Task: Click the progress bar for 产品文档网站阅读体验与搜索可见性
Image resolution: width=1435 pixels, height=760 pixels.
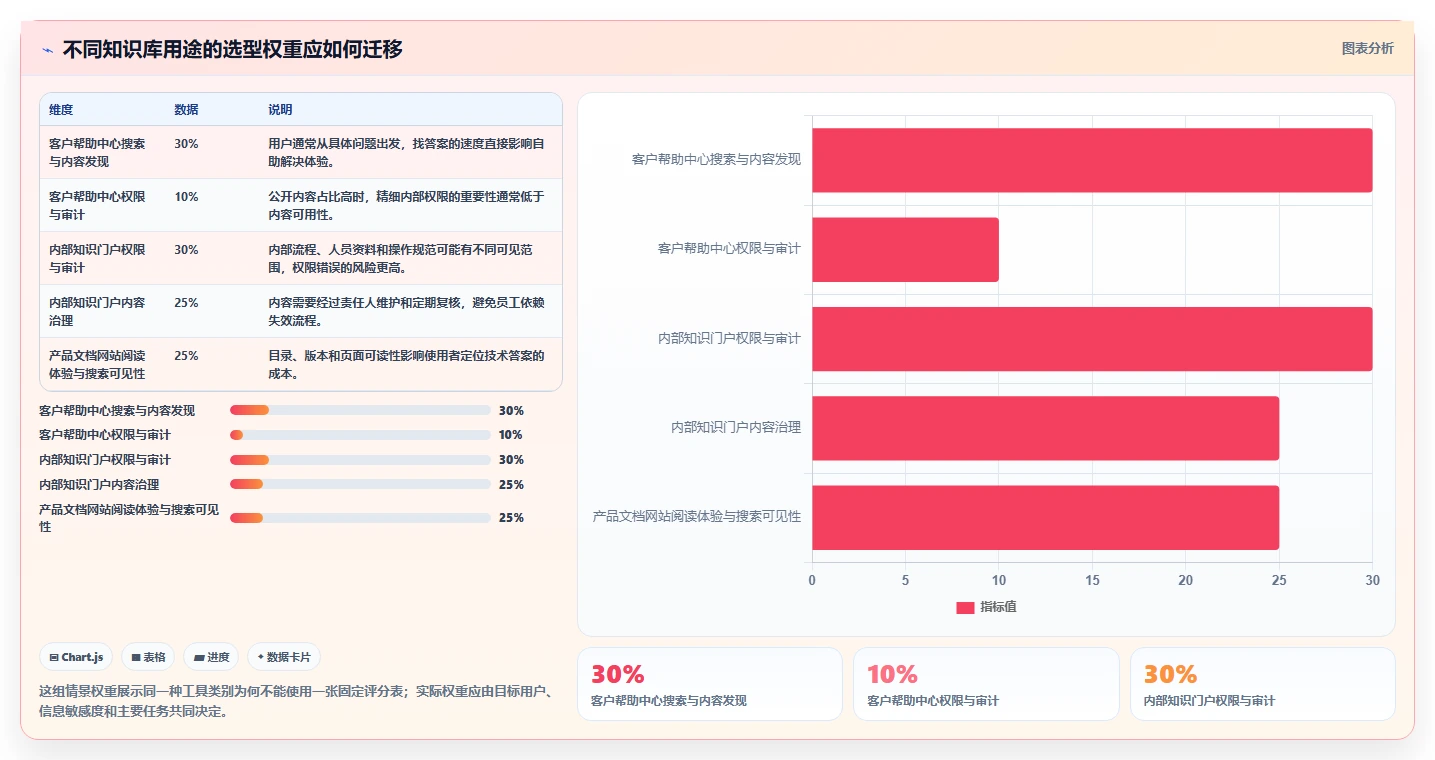Action: click(360, 518)
